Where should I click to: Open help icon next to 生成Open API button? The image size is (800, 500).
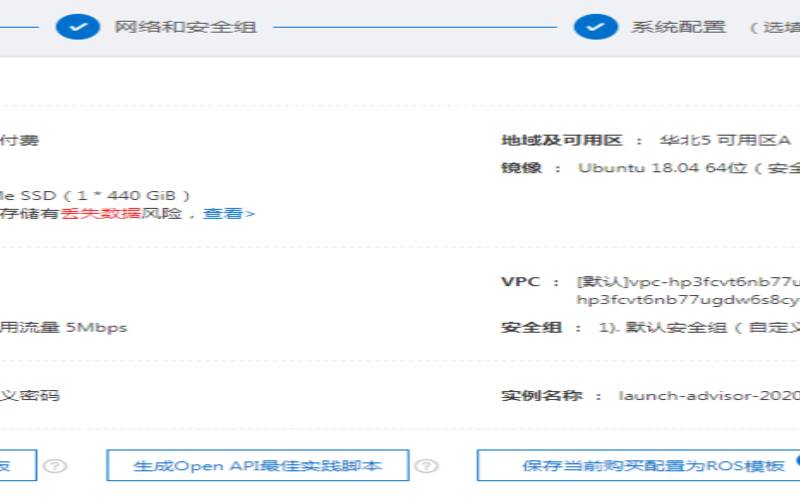(x=426, y=466)
